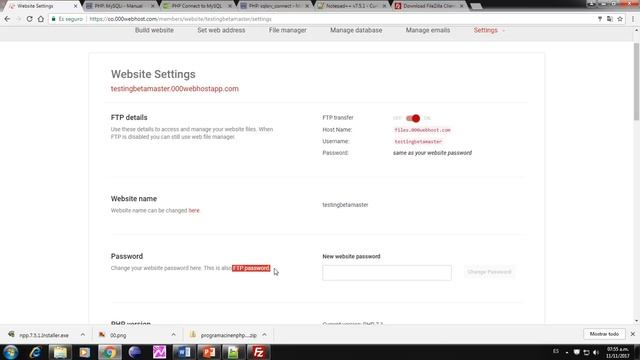Open the Set web address menu item
Viewport: 640px width, 360px height.
(221, 30)
